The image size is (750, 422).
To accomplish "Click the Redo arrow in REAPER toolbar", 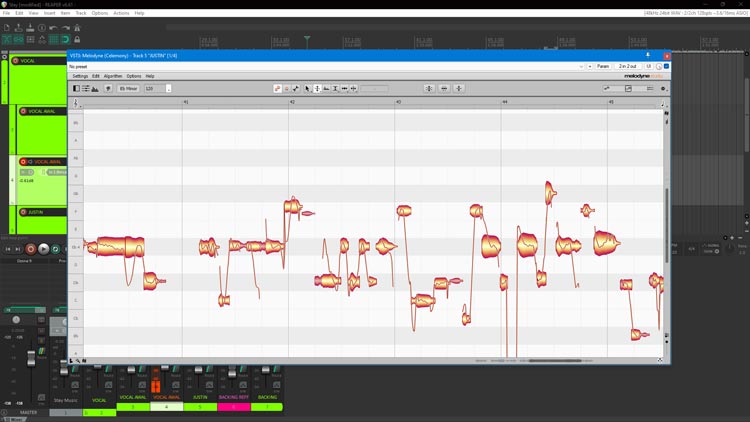I will click(x=66, y=28).
